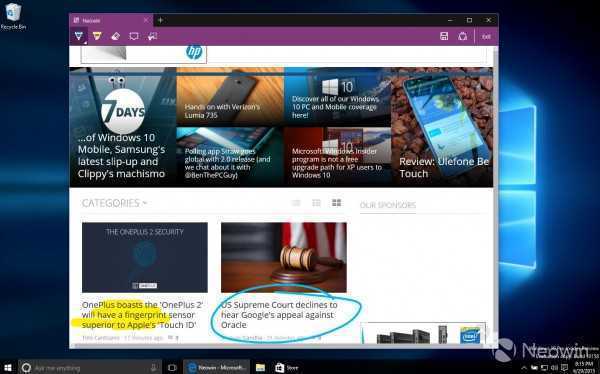Switch to the plain list view icon
This screenshot has height=374, width=600.
[x=296, y=203]
